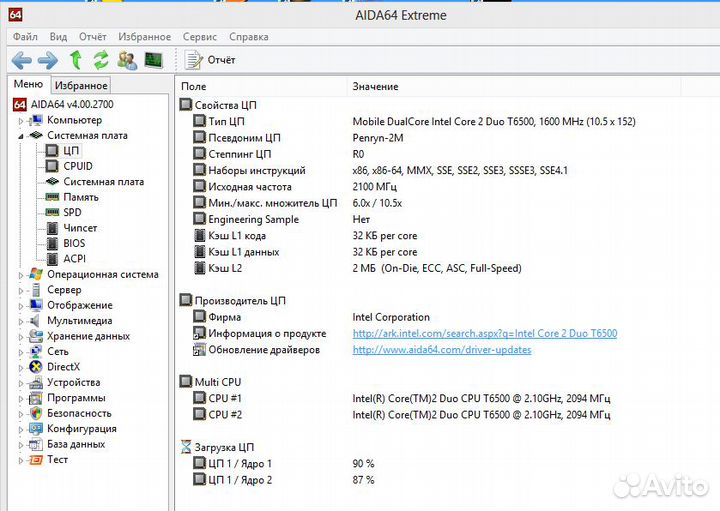Open the Файл menu
Image resolution: width=720 pixels, height=511 pixels.
[x=25, y=37]
